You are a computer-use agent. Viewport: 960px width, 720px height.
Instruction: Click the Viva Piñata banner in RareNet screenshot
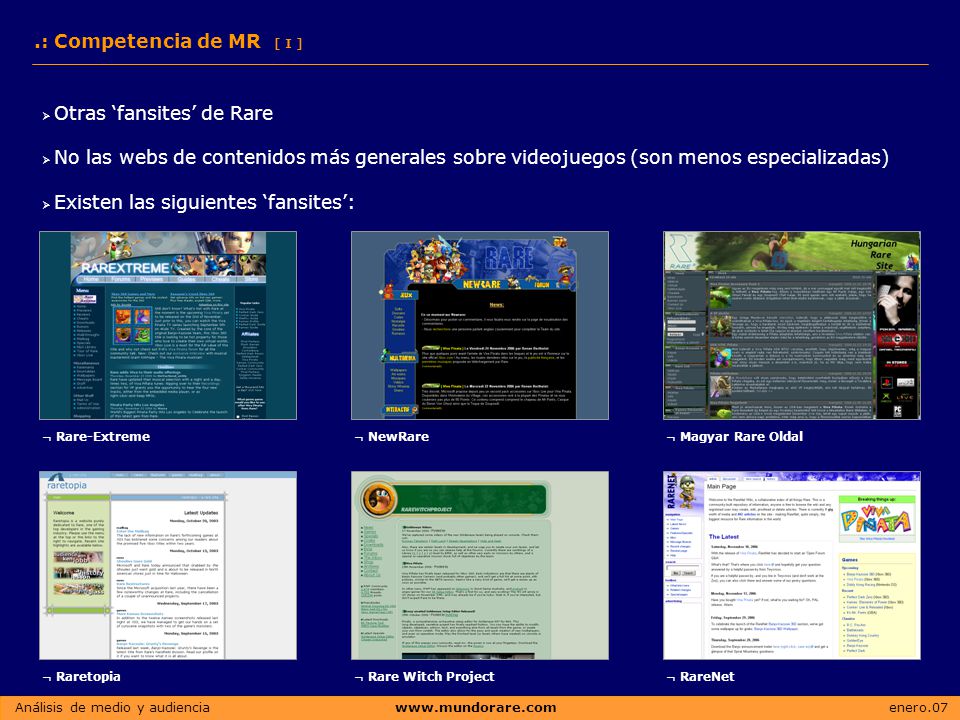(876, 521)
